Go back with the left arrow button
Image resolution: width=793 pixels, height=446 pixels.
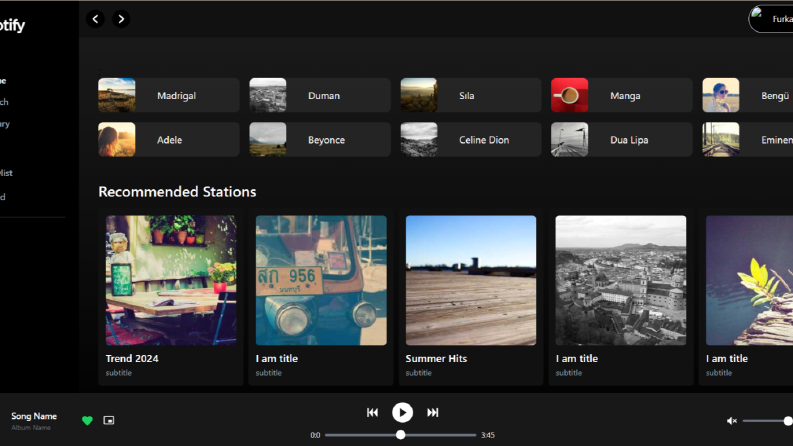95,19
